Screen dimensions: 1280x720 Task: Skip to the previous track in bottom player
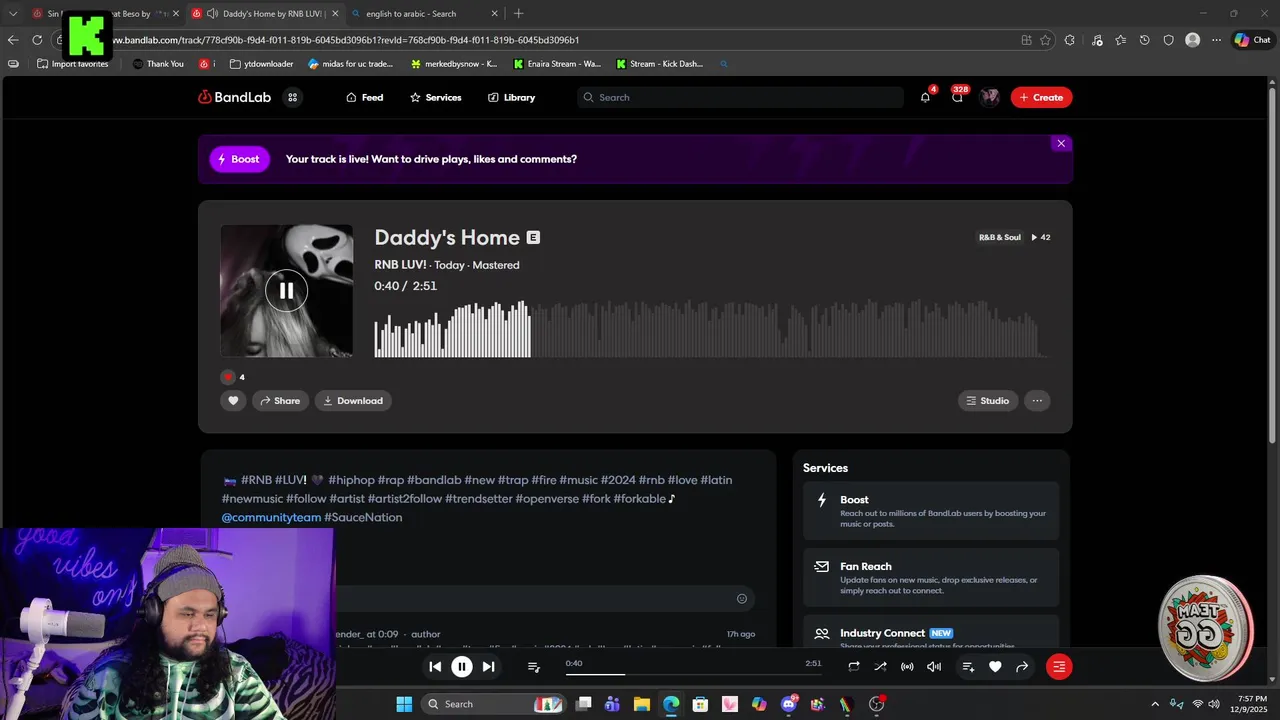tap(435, 667)
